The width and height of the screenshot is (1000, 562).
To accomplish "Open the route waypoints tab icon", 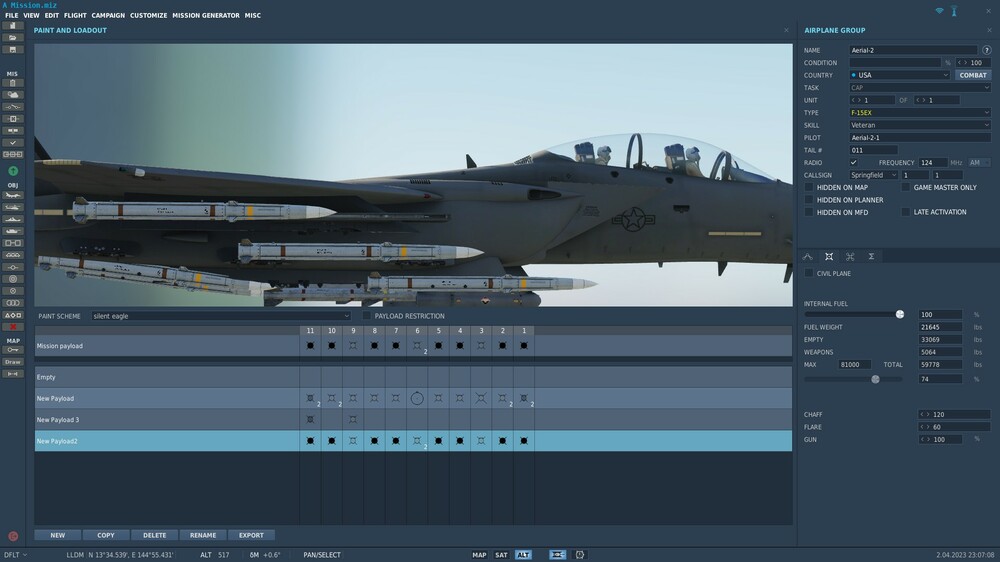I will [808, 257].
